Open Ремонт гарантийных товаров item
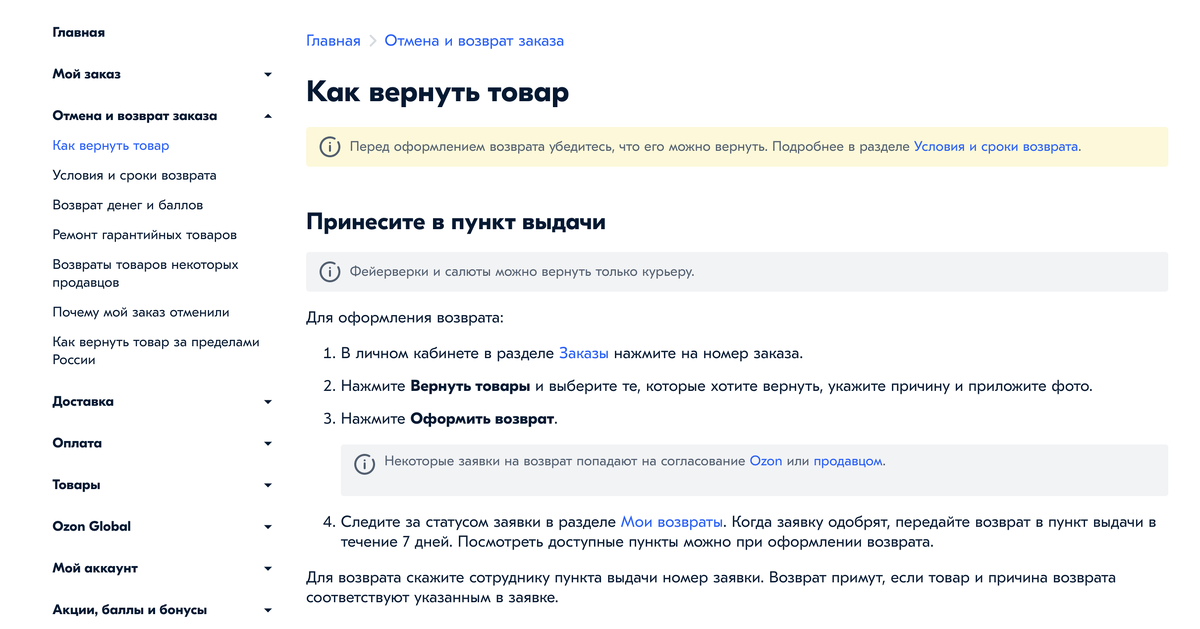1200x629 pixels. 145,235
